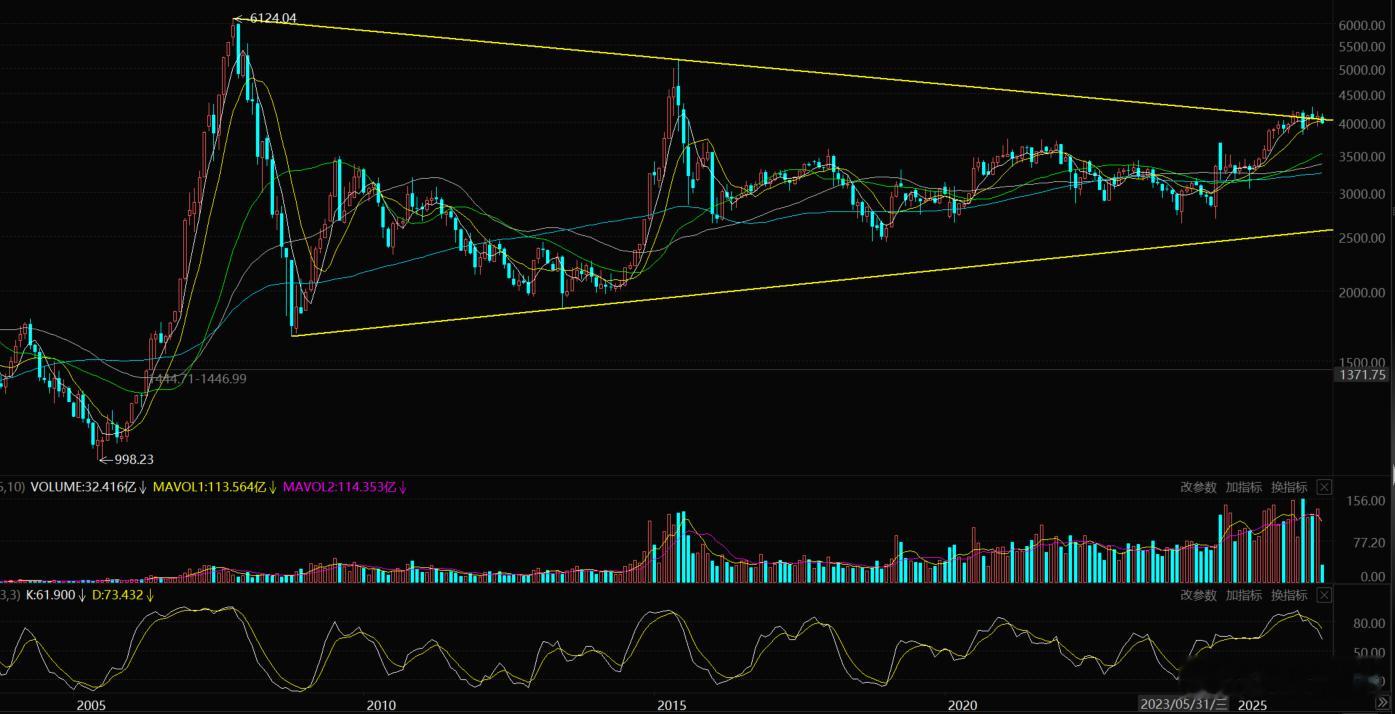Click the 4000.00 price axis label
The image size is (1395, 714).
pos(1364,124)
